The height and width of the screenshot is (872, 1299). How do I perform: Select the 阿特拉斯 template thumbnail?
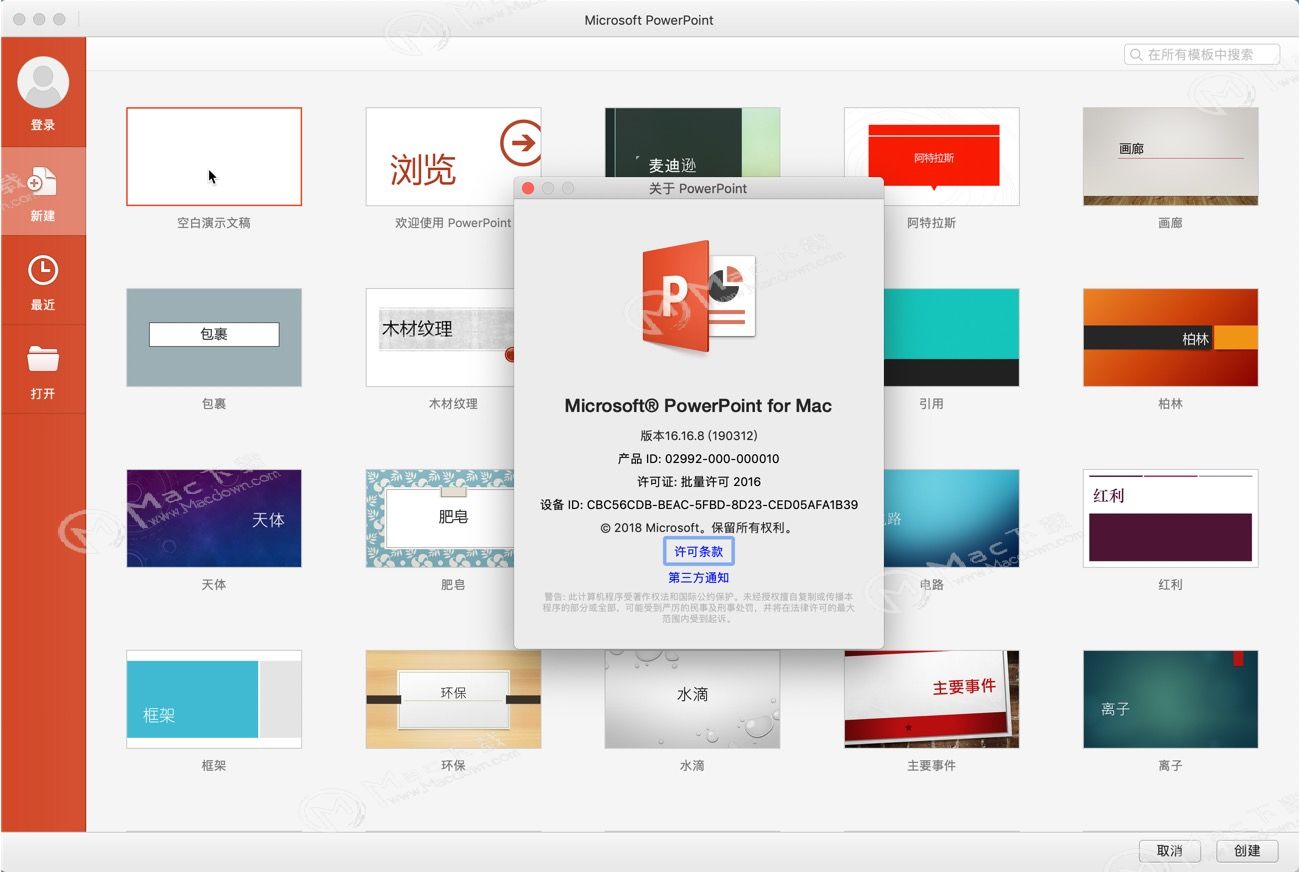(x=931, y=156)
